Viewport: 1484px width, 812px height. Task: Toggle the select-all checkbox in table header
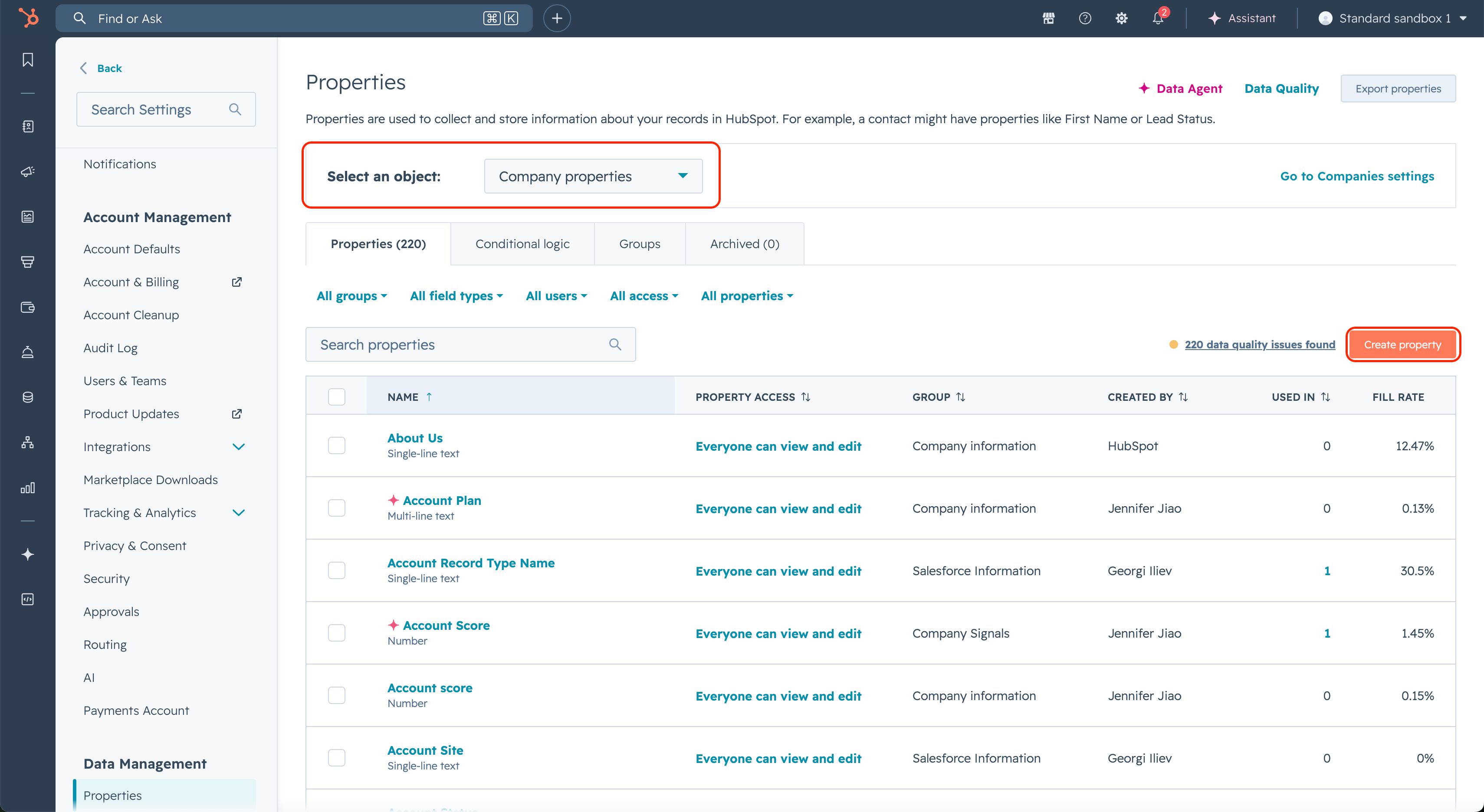coord(336,397)
